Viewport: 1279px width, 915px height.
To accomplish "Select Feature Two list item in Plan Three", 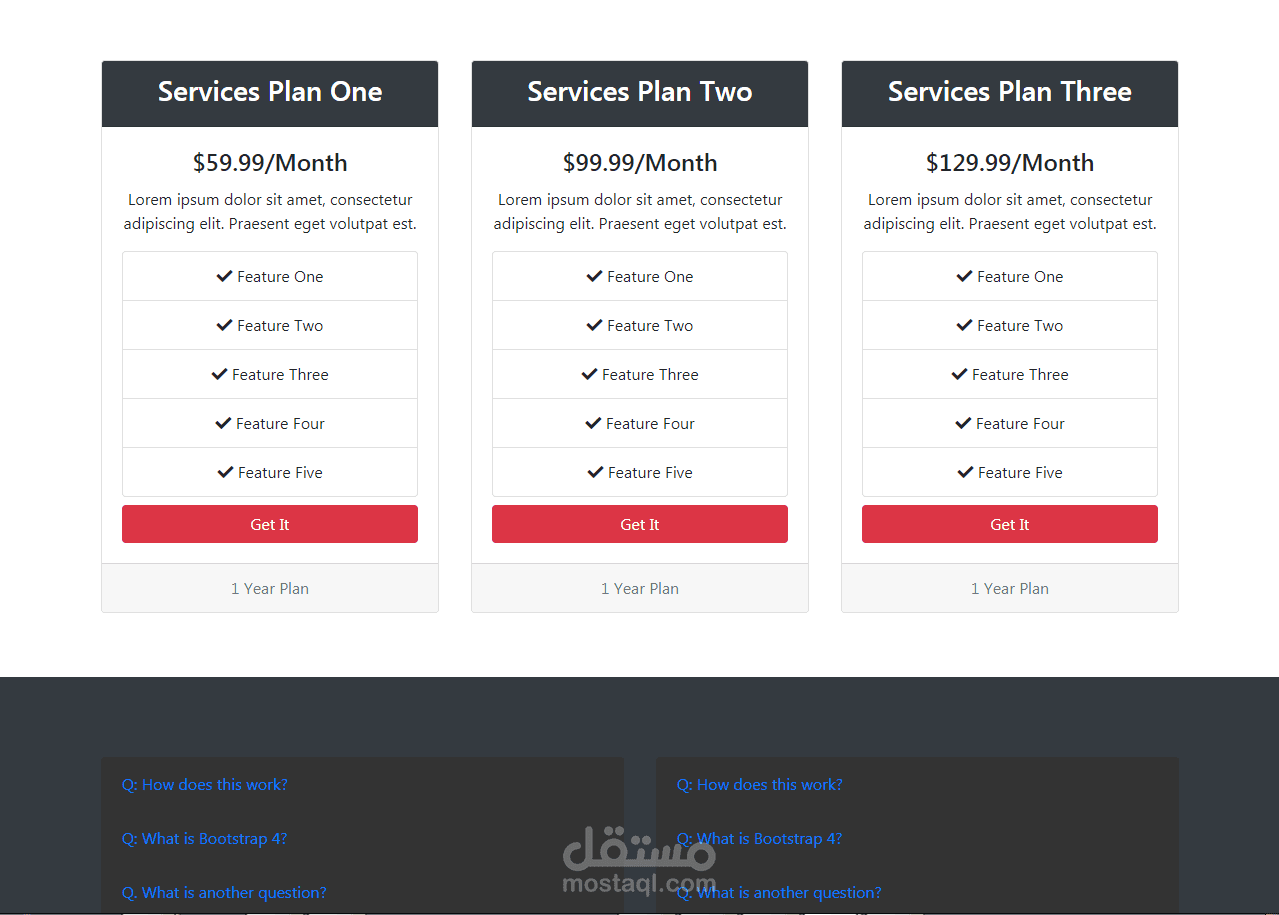I will pos(1010,326).
